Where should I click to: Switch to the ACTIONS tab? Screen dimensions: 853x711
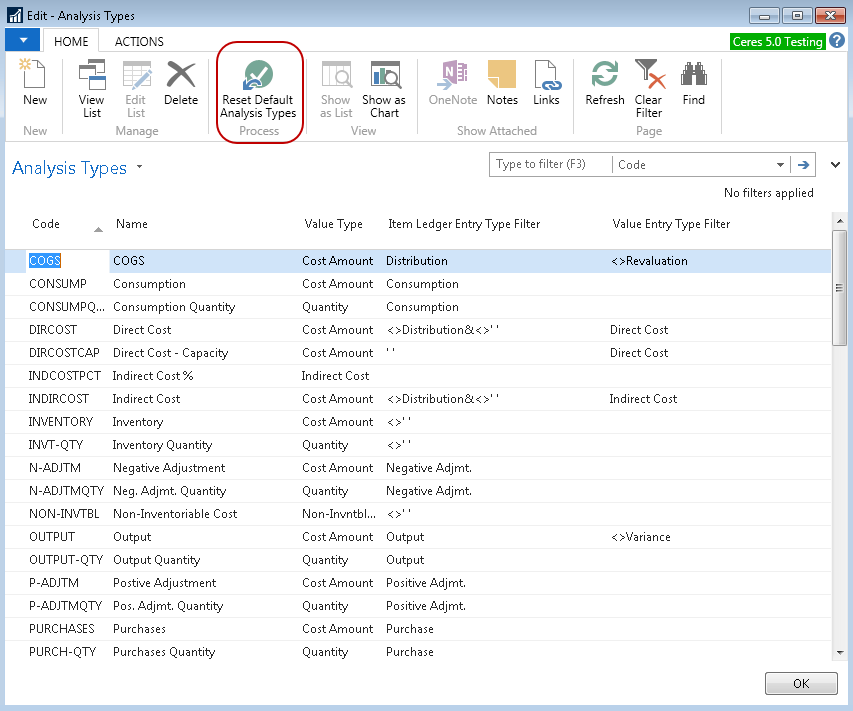(x=139, y=42)
